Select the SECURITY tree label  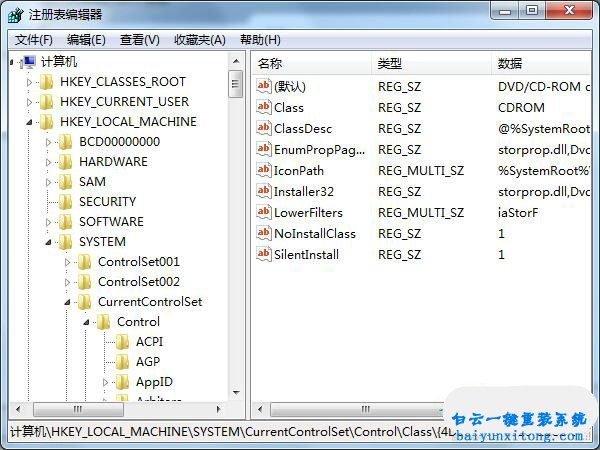108,202
